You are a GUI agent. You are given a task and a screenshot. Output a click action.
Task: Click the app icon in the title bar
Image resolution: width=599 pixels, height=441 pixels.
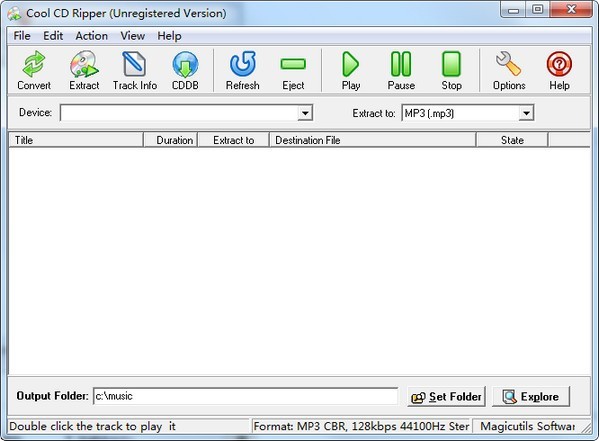tap(15, 13)
